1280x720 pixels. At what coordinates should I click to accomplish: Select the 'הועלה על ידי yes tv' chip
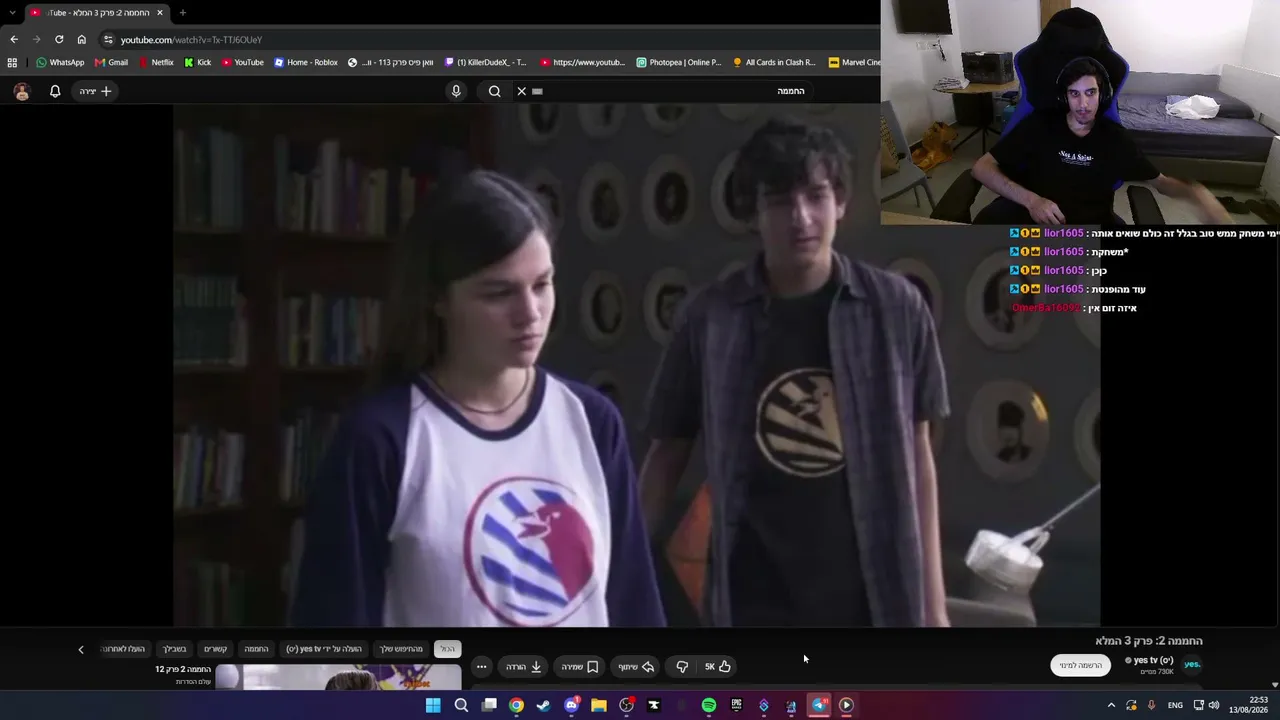[324, 649]
